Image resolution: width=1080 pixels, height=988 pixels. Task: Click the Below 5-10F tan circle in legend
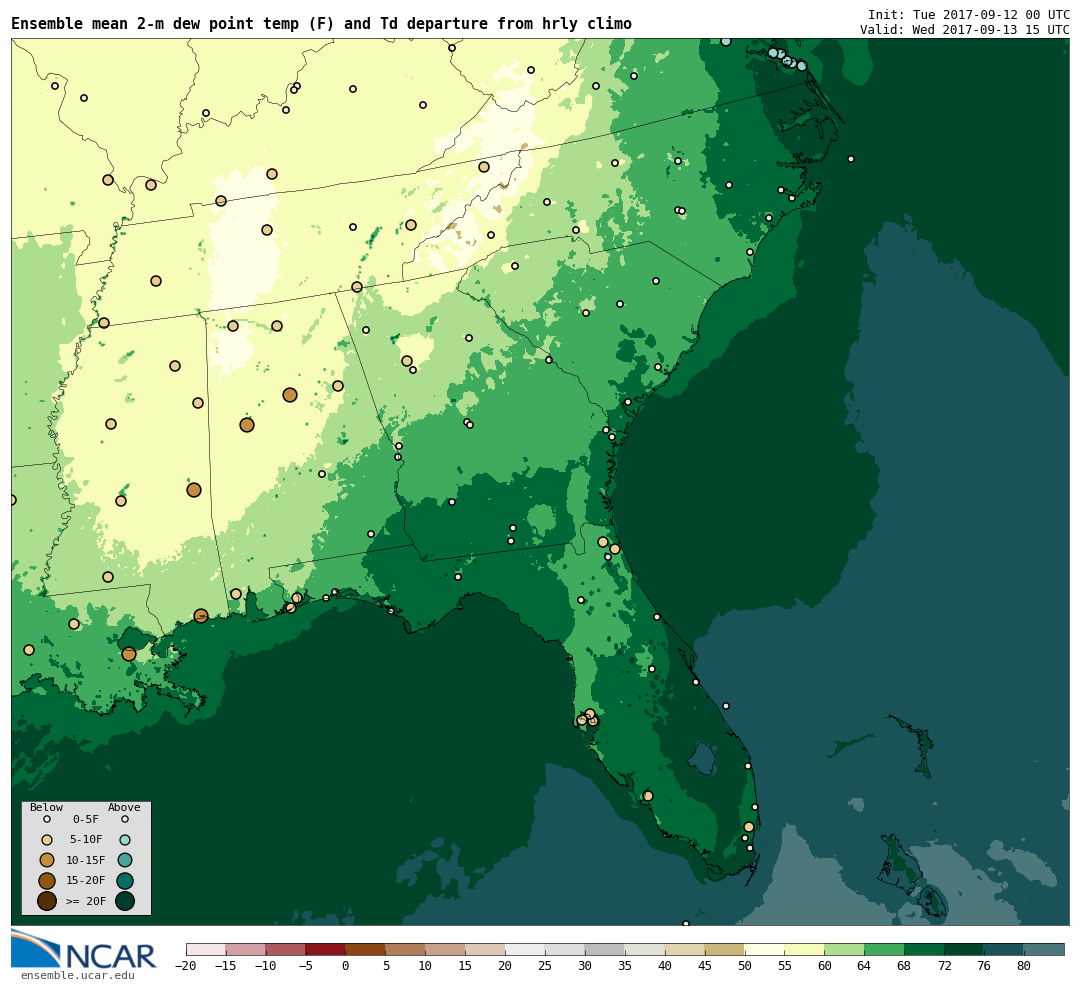[47, 840]
